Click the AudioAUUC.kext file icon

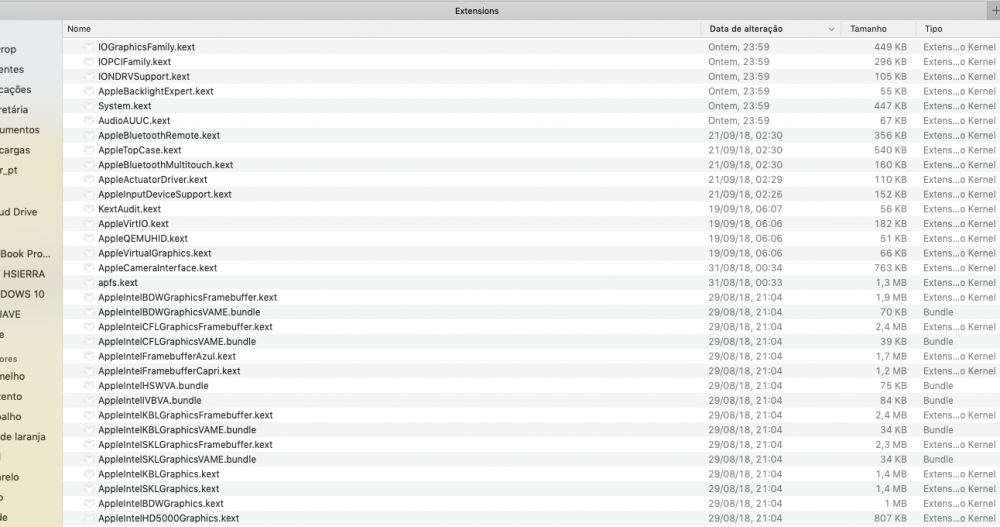89,120
